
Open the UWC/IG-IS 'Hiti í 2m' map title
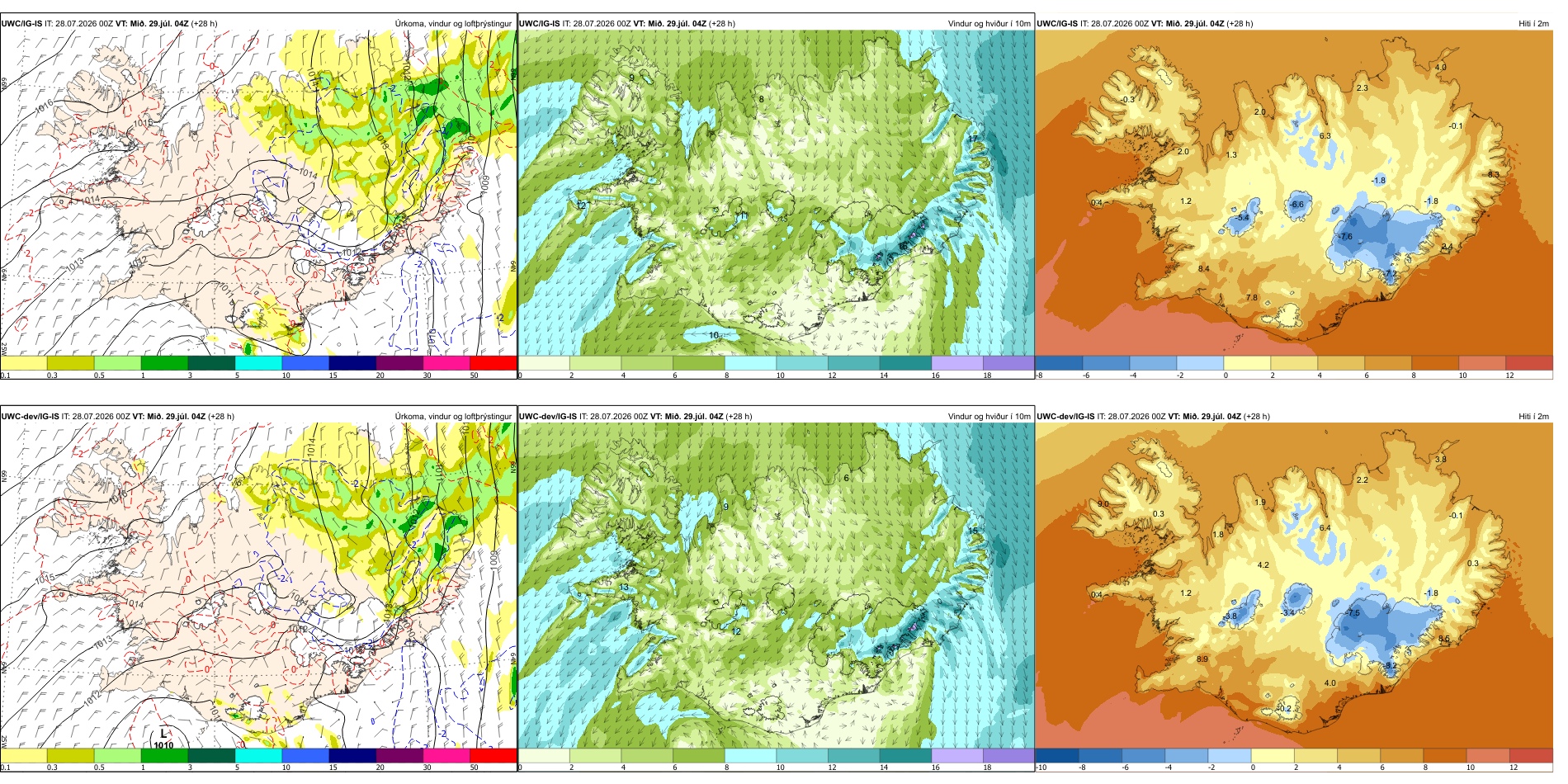click(x=1533, y=23)
